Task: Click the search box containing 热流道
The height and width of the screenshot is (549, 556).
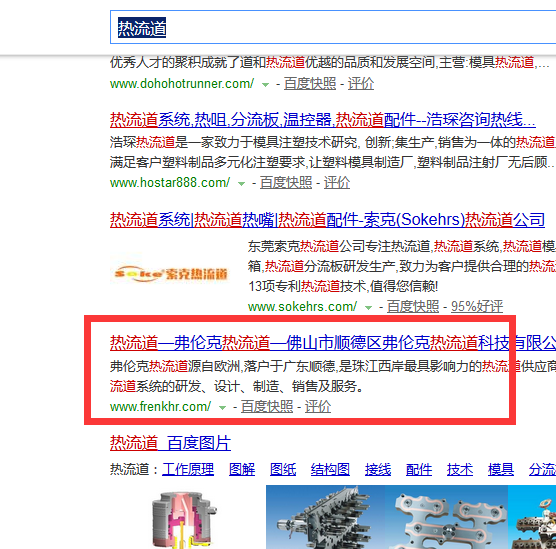Action: click(333, 27)
